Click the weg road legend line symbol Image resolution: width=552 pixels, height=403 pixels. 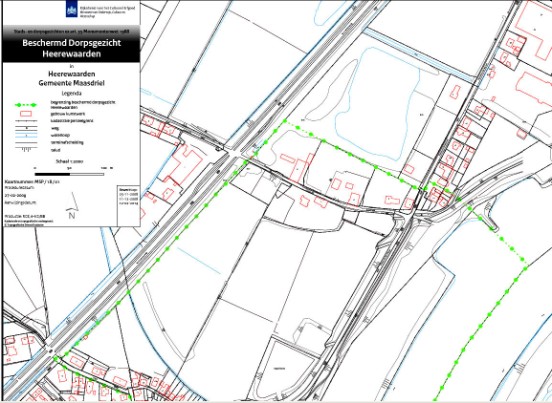click(x=26, y=128)
